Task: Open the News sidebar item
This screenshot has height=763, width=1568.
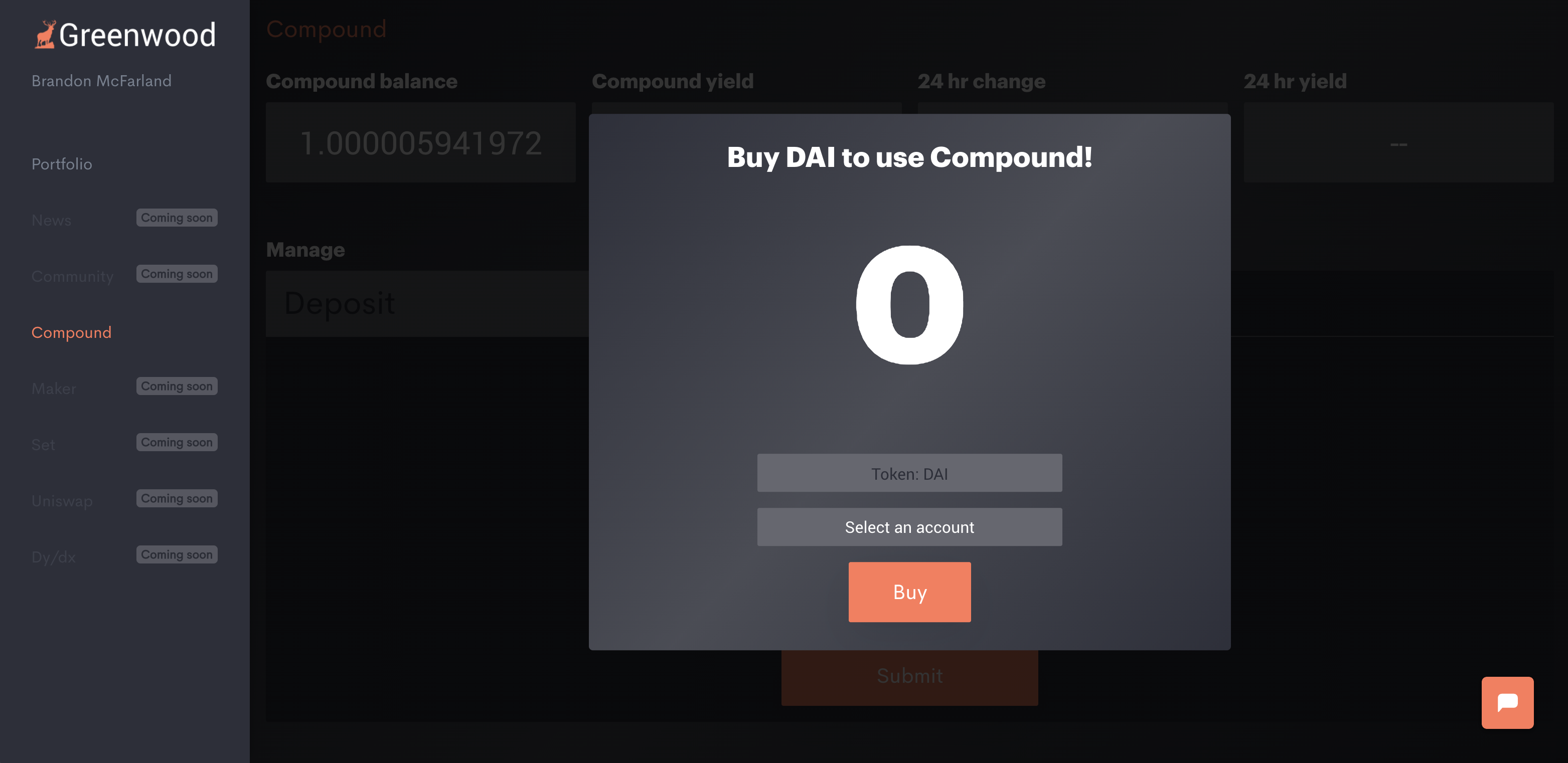Action: click(x=51, y=220)
